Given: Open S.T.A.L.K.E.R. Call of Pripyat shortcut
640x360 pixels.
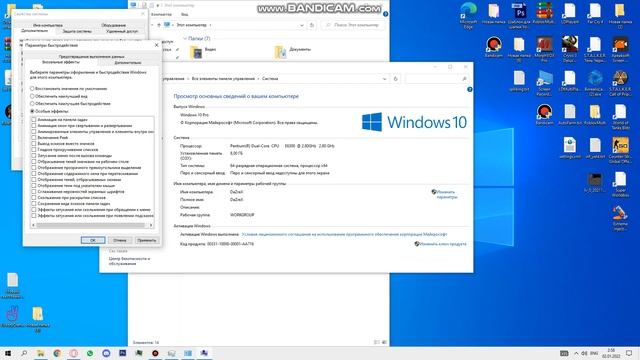Looking at the screenshot, I should [x=620, y=83].
